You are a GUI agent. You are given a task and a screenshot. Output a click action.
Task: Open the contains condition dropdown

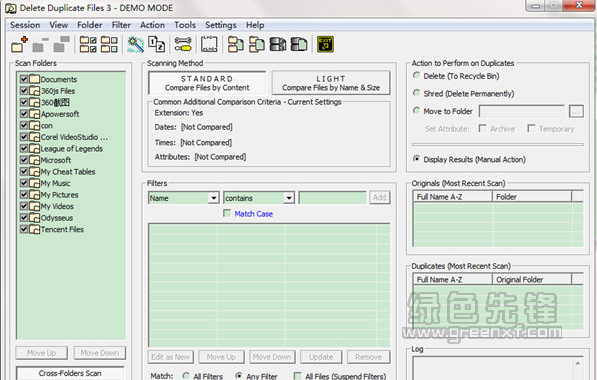pyautogui.click(x=289, y=198)
